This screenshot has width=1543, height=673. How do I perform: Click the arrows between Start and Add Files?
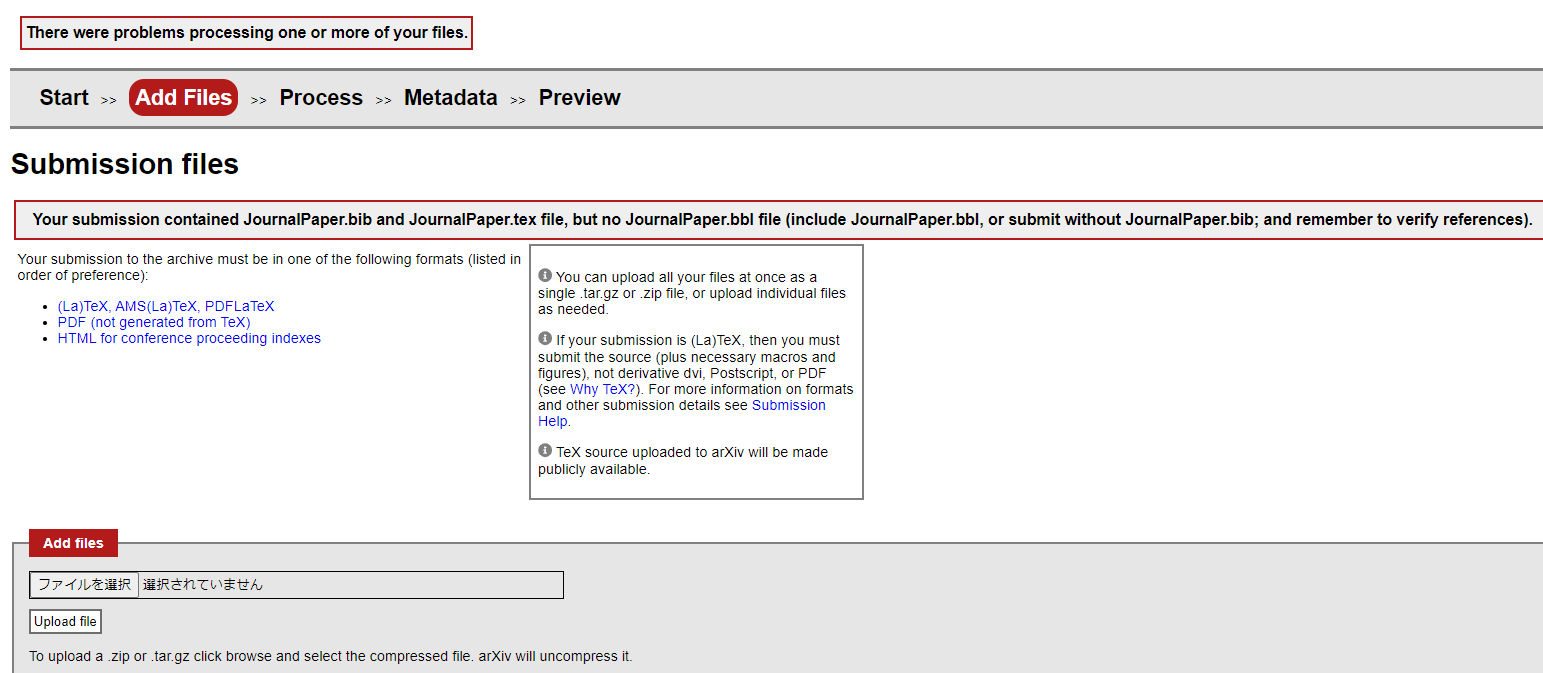pyautogui.click(x=109, y=100)
